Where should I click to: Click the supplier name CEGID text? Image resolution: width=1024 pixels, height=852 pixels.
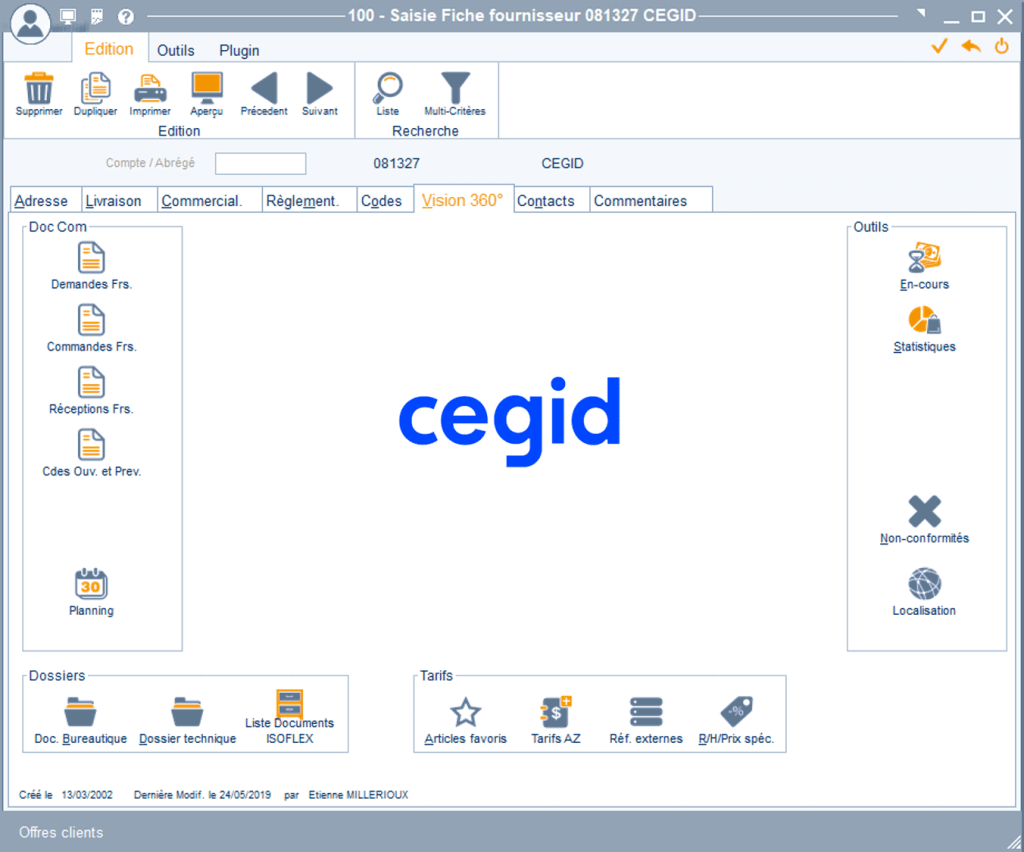562,163
